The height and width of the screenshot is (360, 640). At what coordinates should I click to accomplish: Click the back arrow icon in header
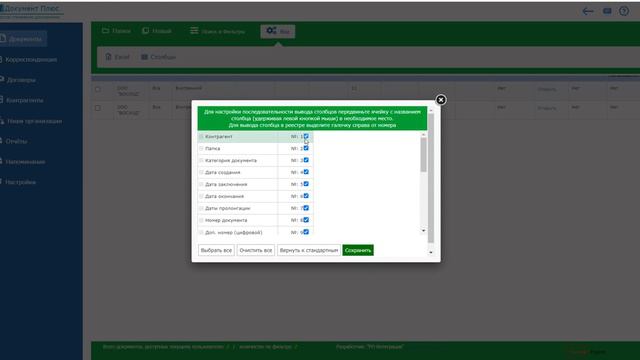pos(588,11)
